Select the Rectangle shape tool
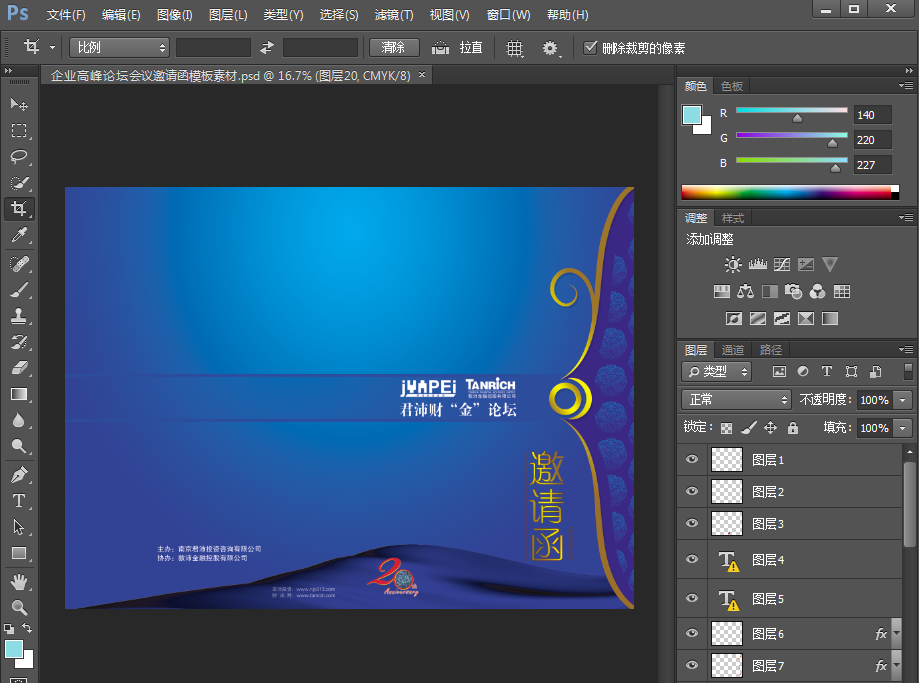The height and width of the screenshot is (683, 919). 19,553
